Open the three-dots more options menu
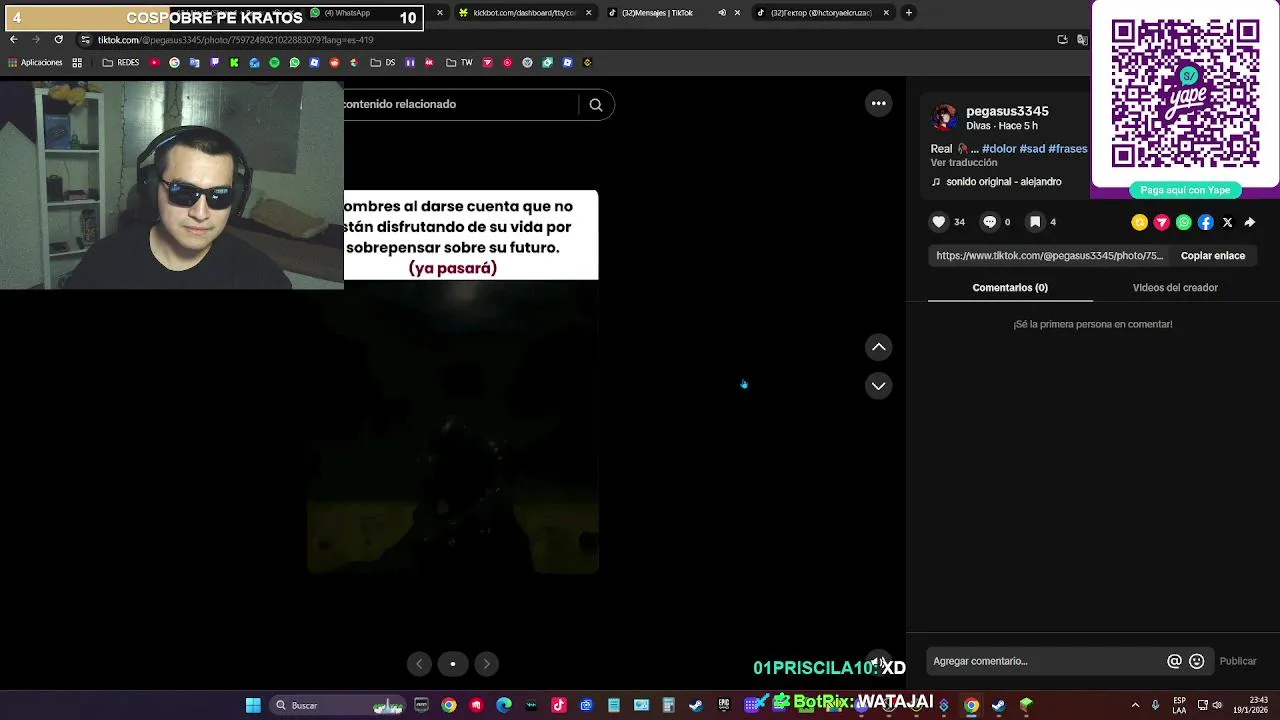1280x720 pixels. (x=879, y=103)
